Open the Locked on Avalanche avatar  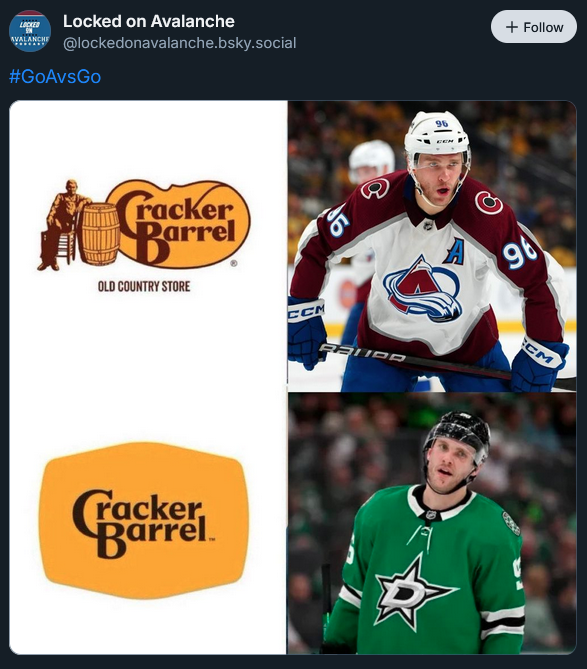point(30,31)
